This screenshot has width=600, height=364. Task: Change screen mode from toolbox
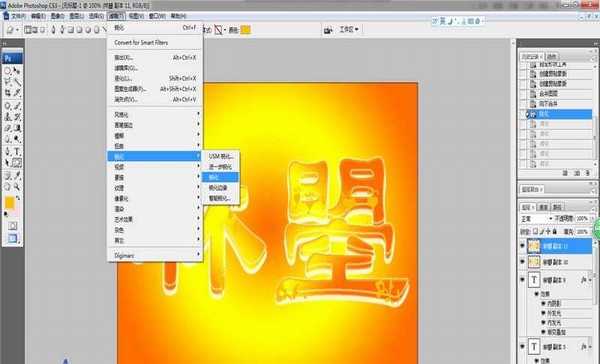[12, 238]
